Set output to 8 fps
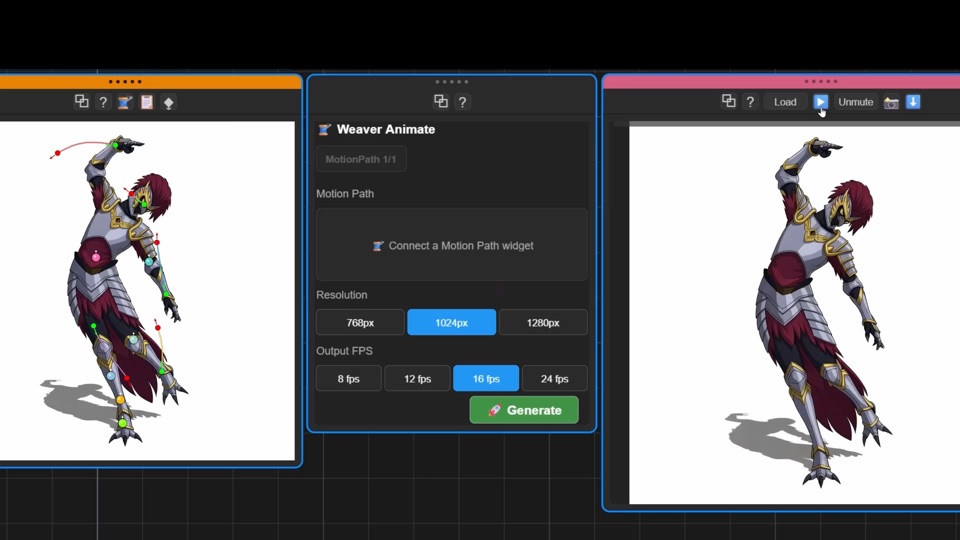Viewport: 960px width, 540px height. [348, 379]
